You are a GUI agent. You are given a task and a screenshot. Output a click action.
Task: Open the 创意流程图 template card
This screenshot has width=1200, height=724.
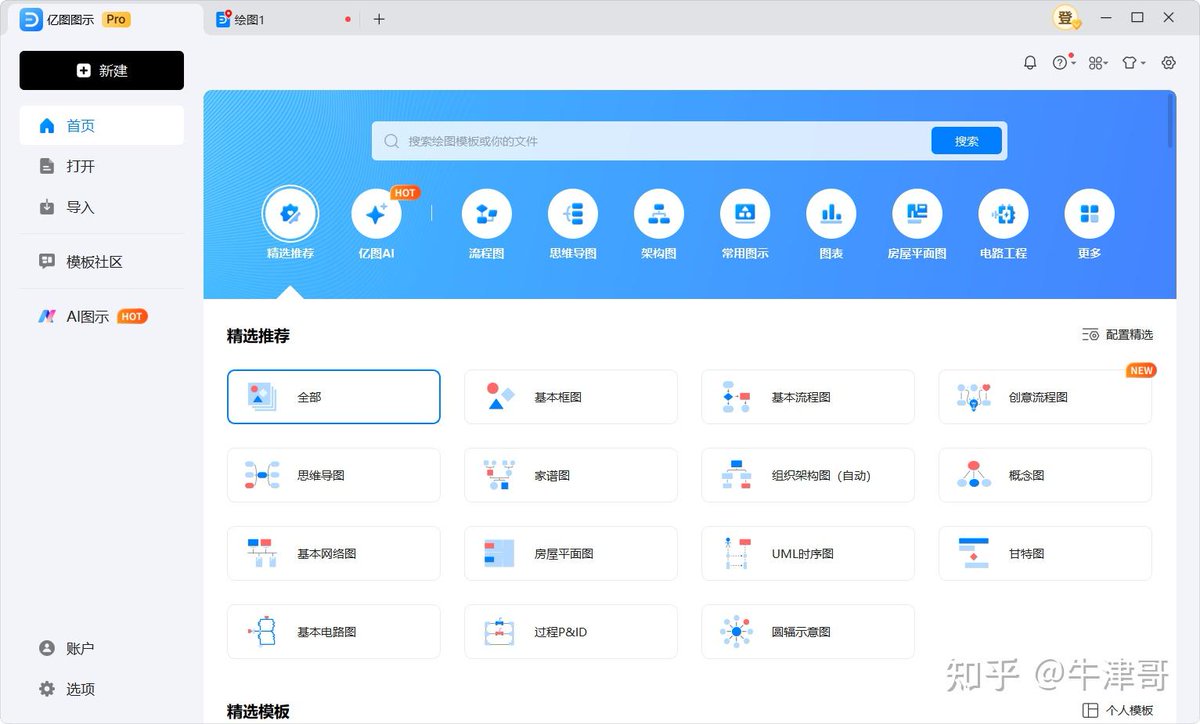click(1045, 397)
